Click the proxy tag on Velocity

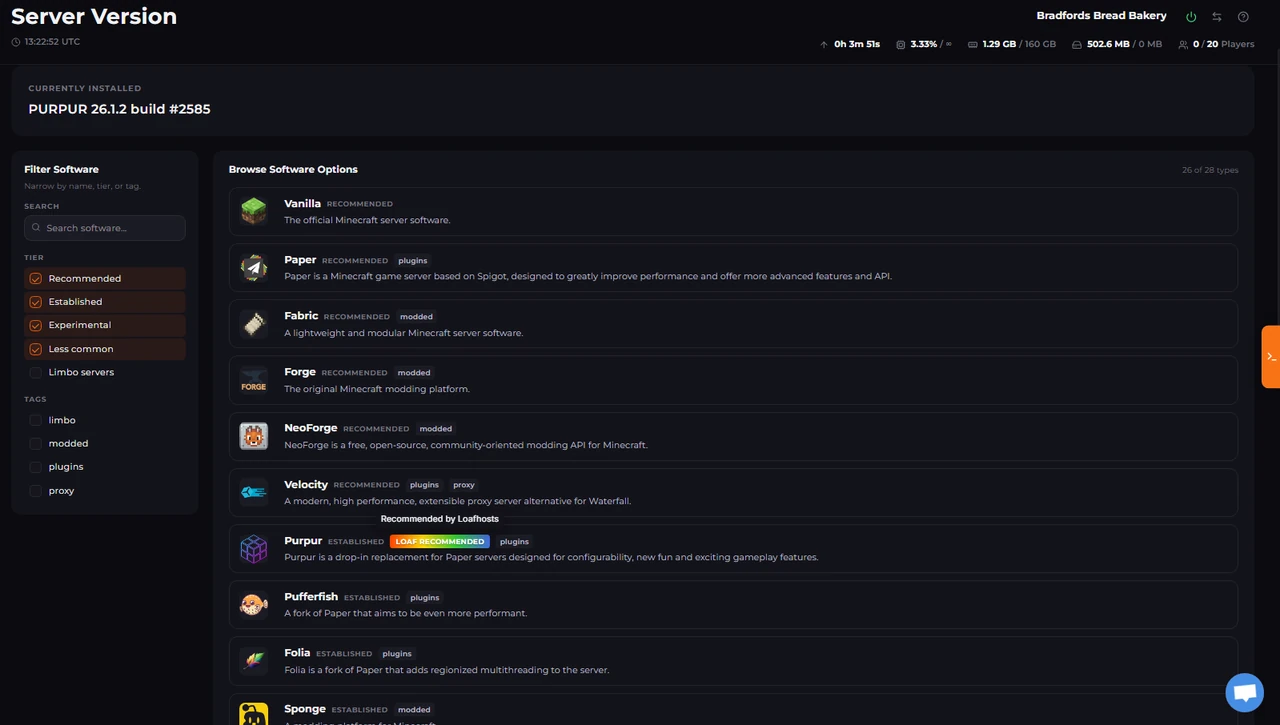pyautogui.click(x=464, y=485)
